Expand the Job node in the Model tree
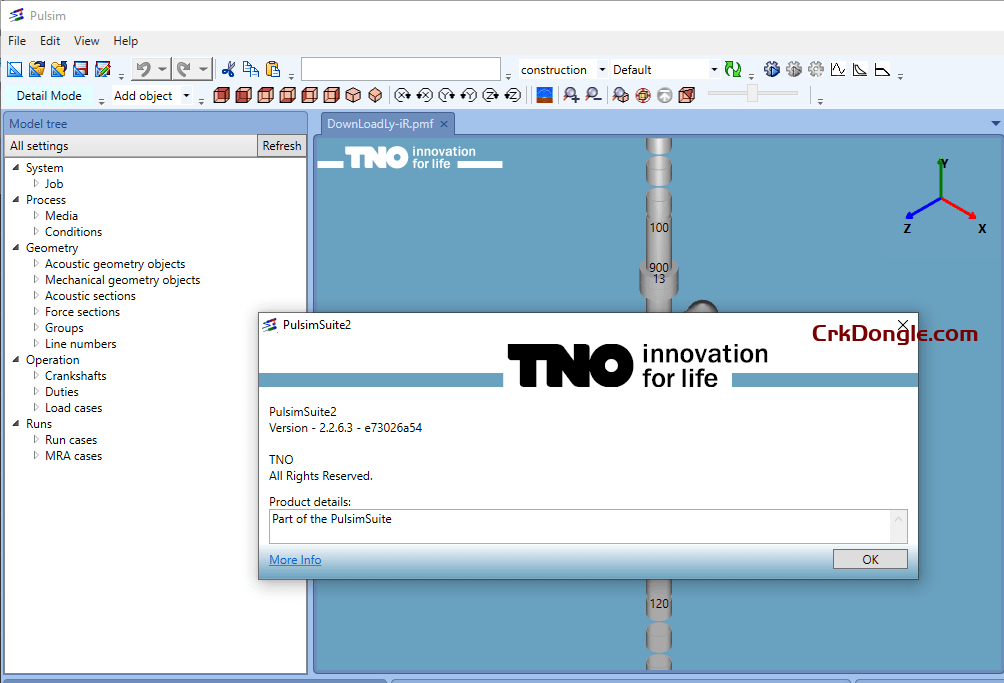The width and height of the screenshot is (1004, 683). point(34,183)
